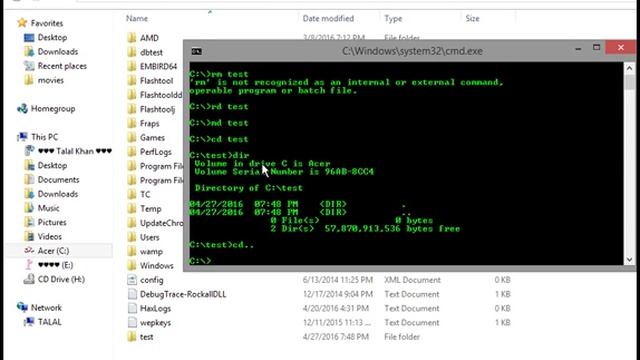Maximize the cmd.exe window
The height and width of the screenshot is (360, 640).
(x=596, y=48)
